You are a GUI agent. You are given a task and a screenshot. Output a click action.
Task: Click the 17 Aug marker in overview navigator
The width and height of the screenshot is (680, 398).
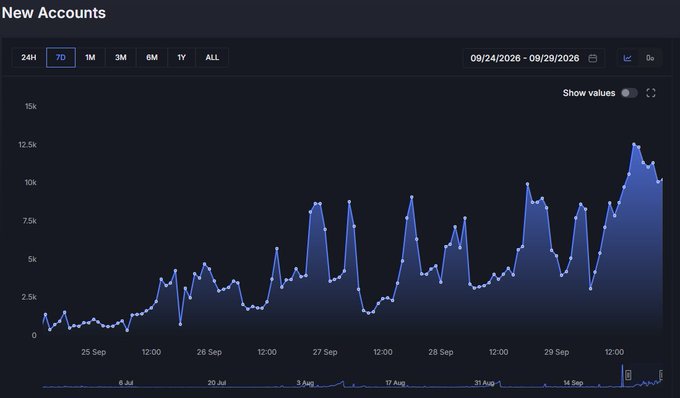pyautogui.click(x=395, y=383)
